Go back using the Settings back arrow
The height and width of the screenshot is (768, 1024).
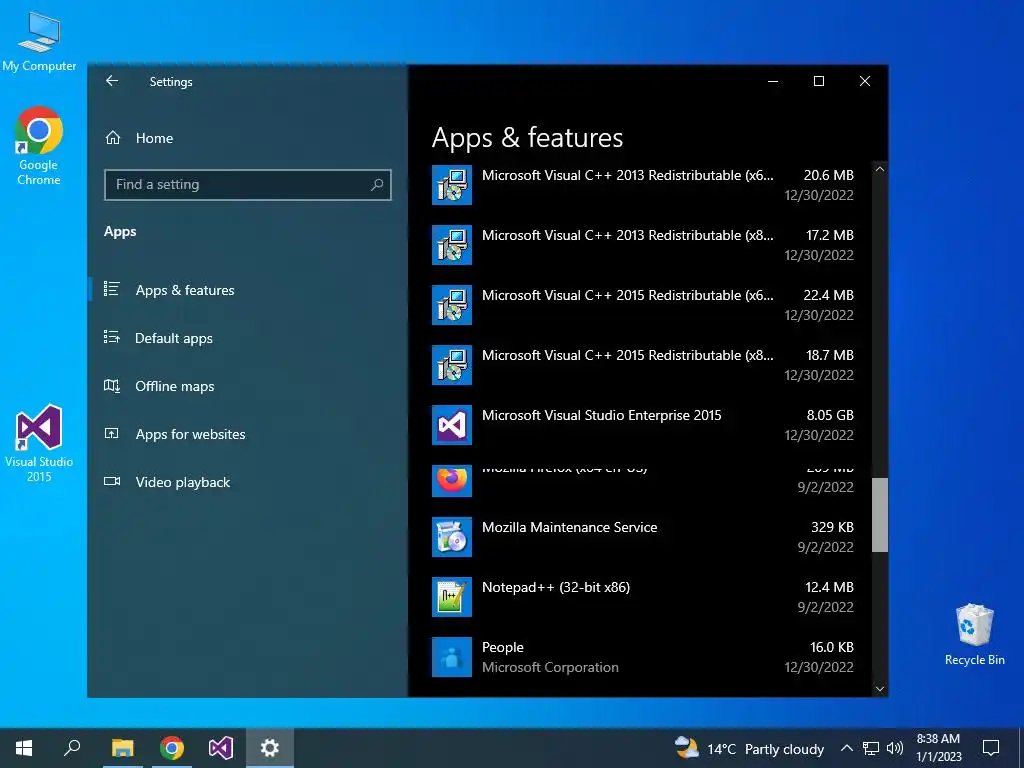[x=112, y=81]
